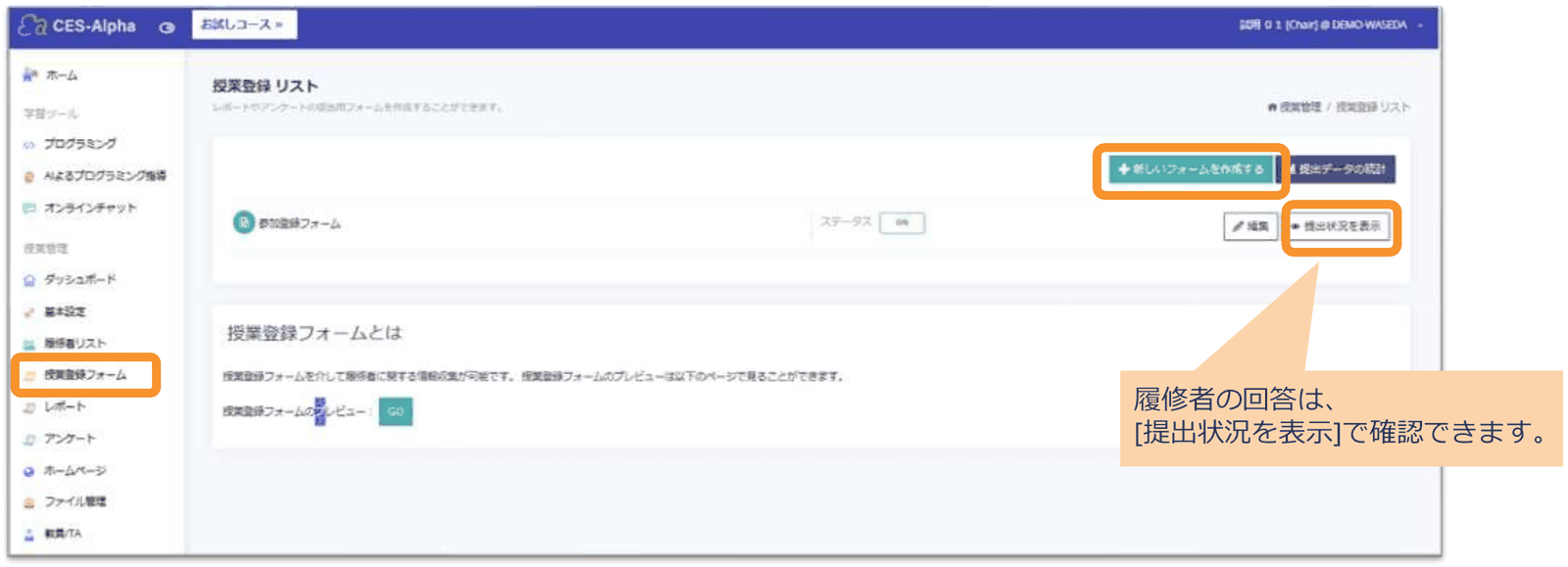Toggle the ステータス ON switch

pyautogui.click(x=902, y=222)
